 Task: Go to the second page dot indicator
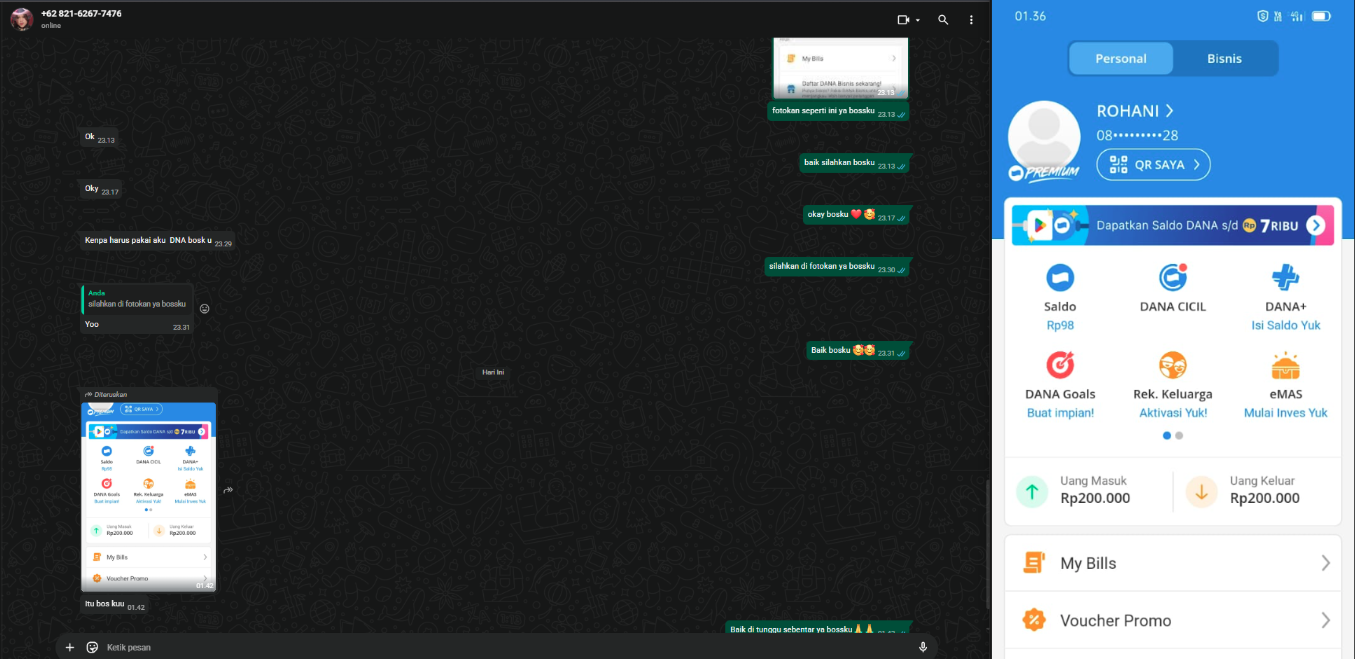[1179, 436]
